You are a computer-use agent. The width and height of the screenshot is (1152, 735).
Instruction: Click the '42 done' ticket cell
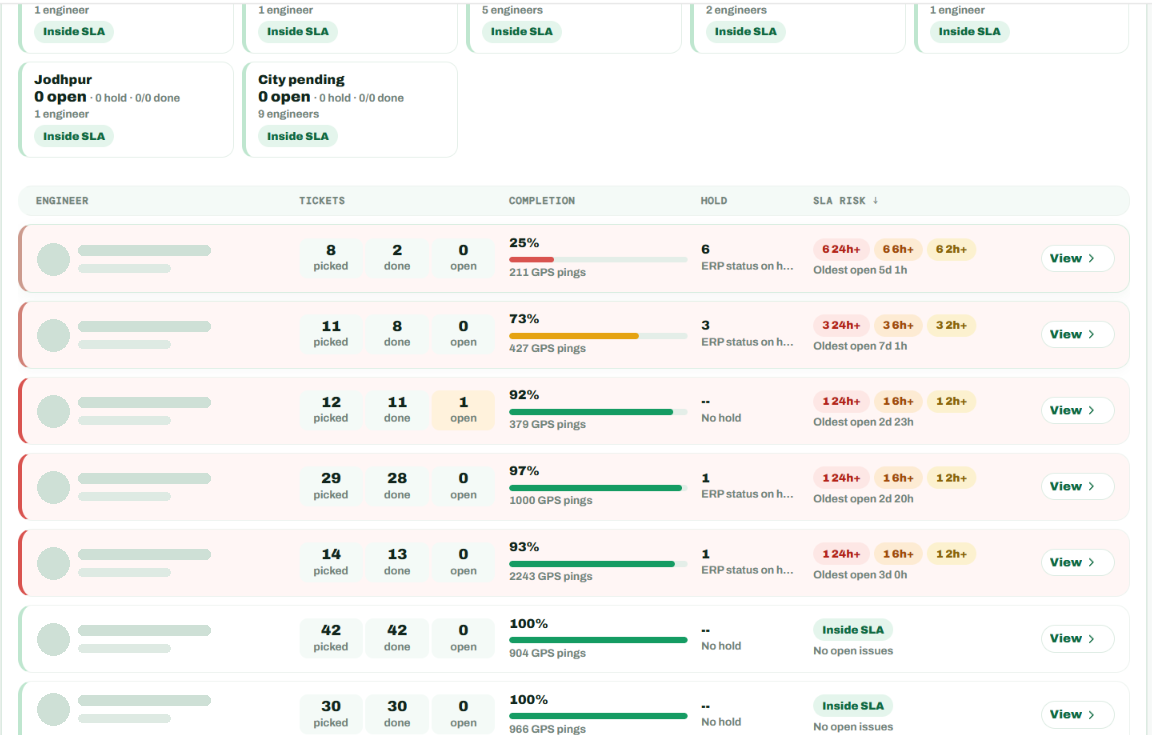pos(397,637)
